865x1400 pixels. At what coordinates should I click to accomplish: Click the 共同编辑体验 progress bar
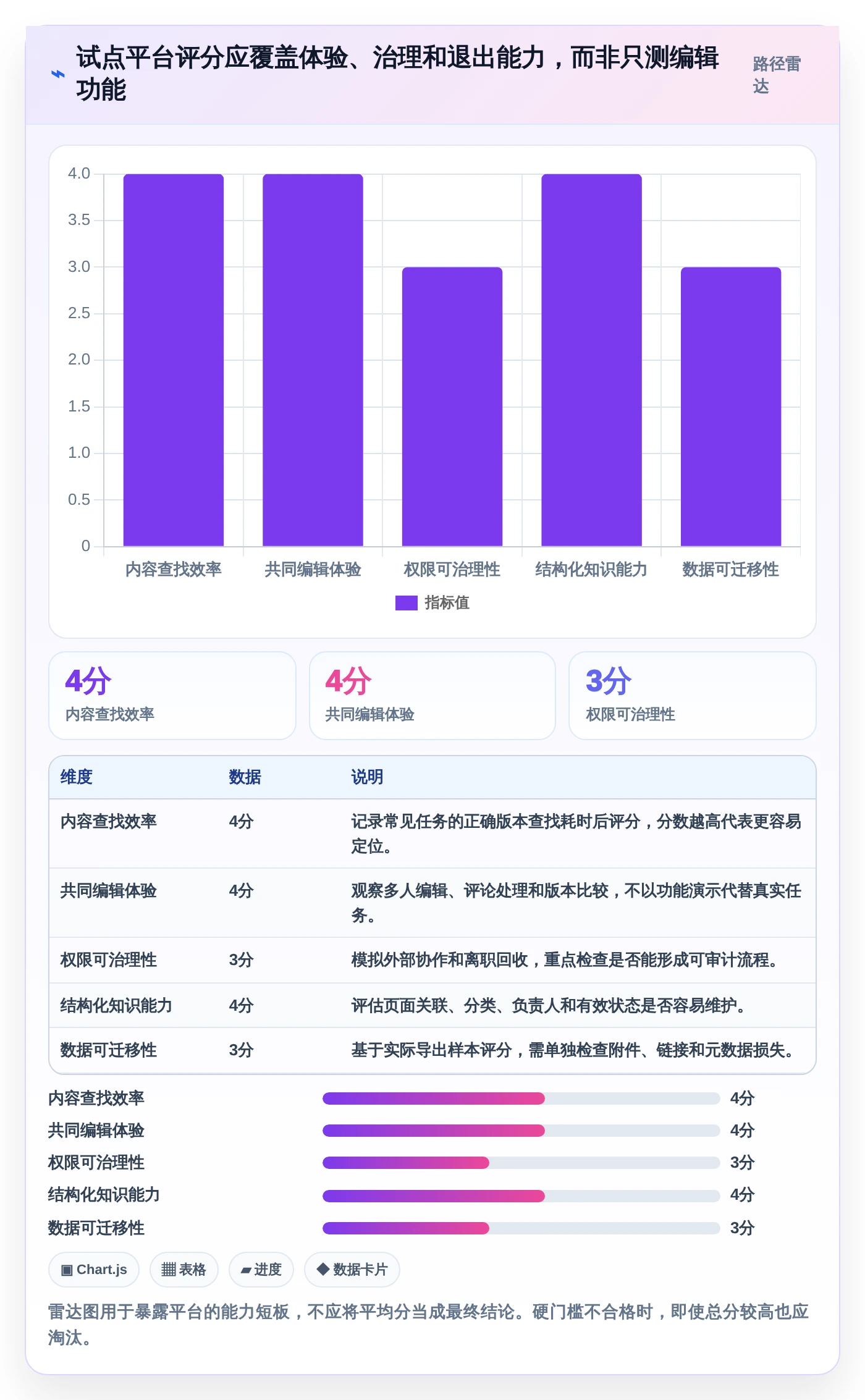(x=521, y=1131)
